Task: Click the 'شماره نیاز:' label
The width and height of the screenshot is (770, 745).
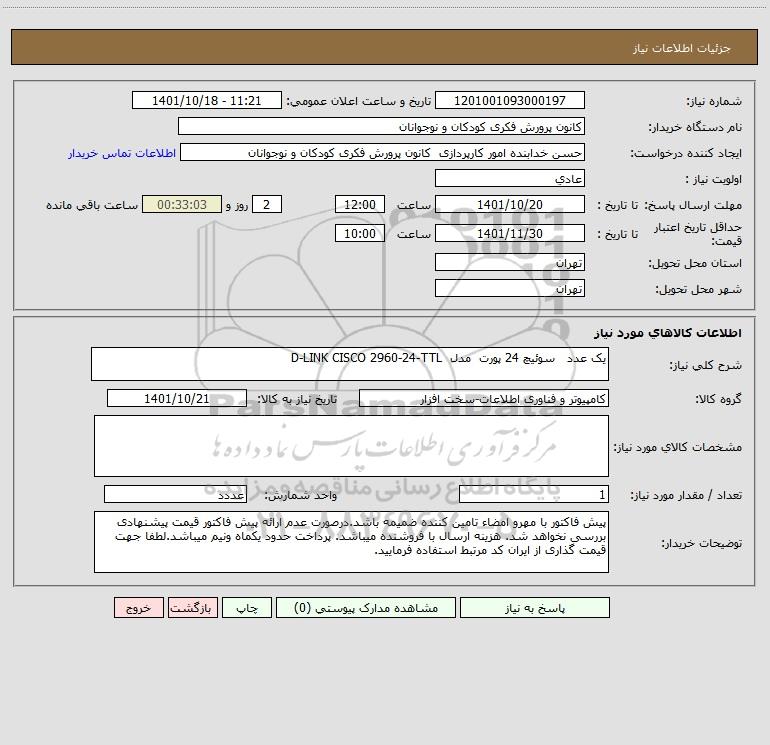Action: tap(714, 102)
